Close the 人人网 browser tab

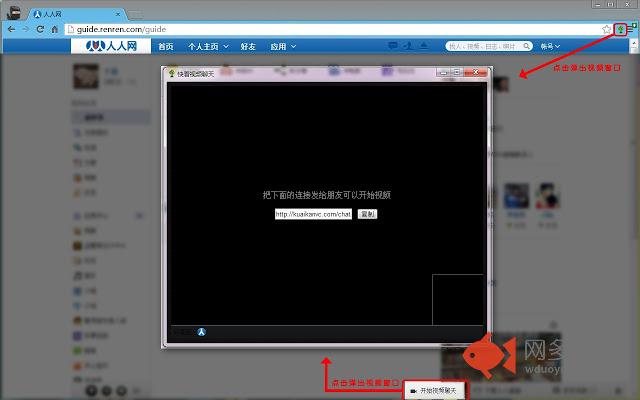click(118, 14)
